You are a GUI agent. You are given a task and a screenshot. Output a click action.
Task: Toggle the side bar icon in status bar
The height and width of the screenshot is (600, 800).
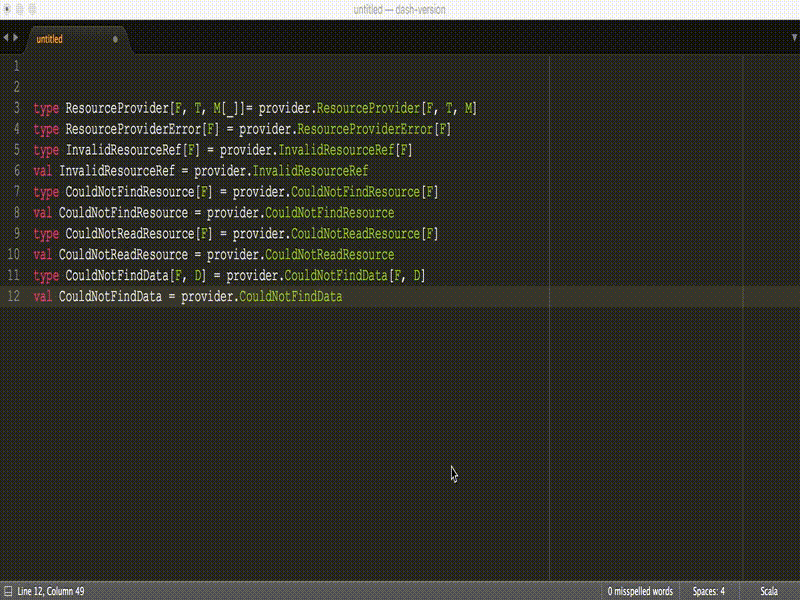(x=8, y=591)
